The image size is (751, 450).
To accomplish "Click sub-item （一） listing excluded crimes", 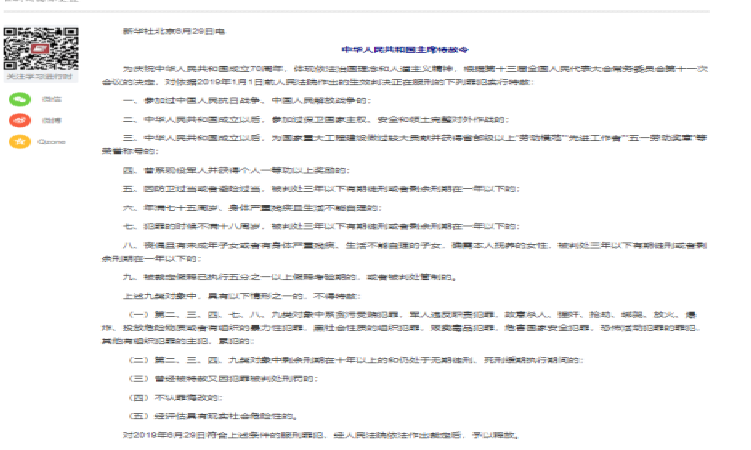I will 402,328.
